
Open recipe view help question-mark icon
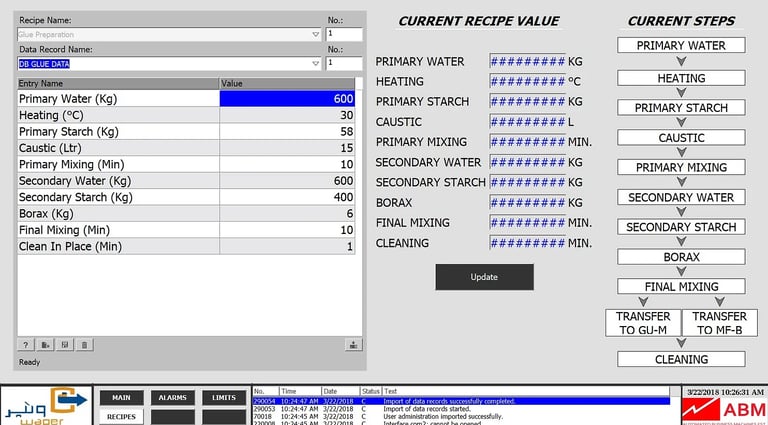(26, 345)
